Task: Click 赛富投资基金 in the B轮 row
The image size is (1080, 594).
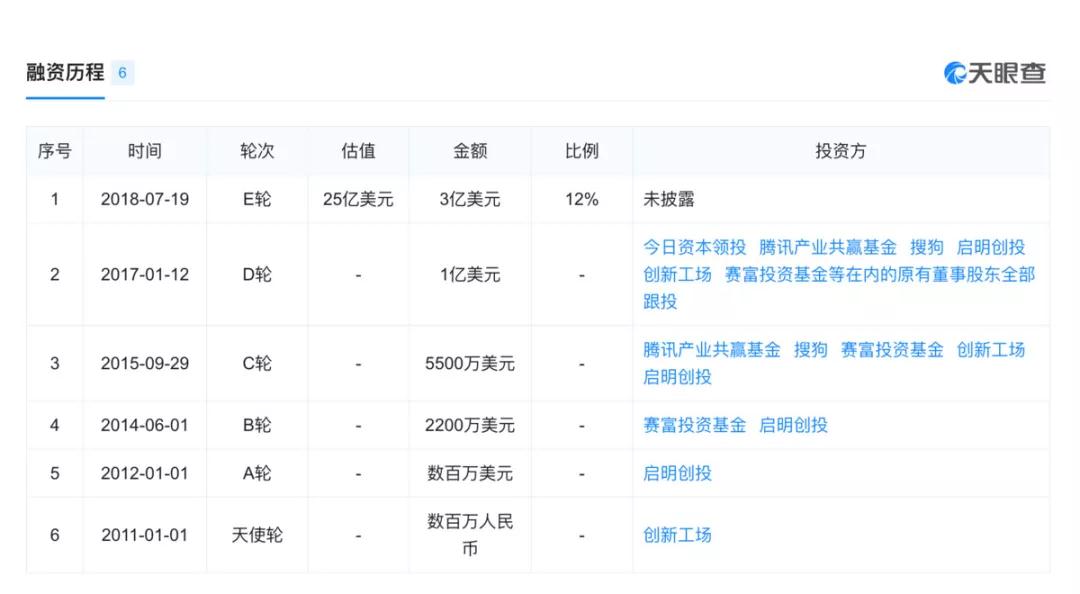Action: [694, 425]
